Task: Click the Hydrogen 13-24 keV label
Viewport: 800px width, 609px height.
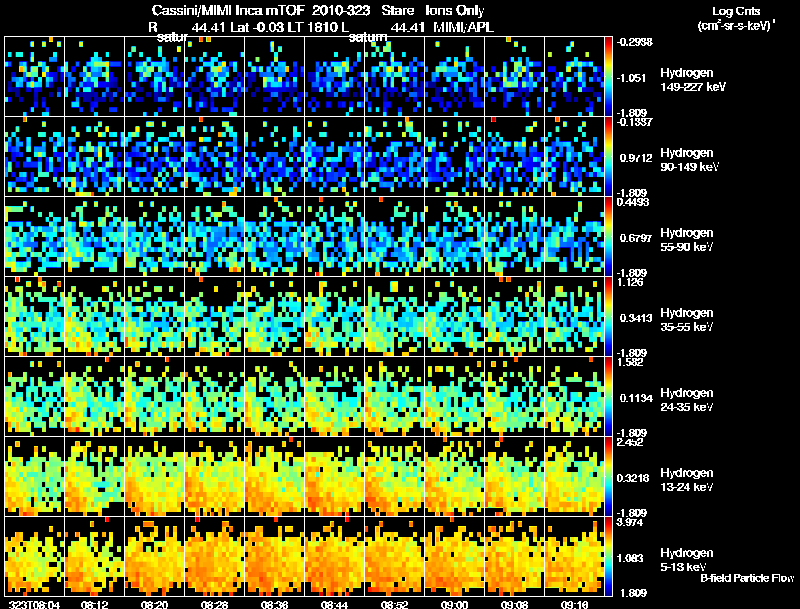Action: coord(687,480)
